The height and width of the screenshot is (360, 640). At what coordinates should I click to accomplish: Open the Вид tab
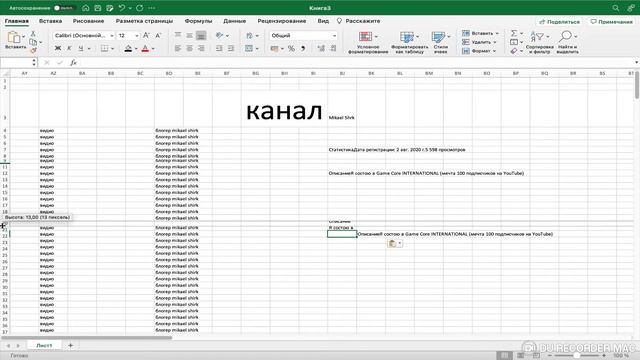(323, 21)
